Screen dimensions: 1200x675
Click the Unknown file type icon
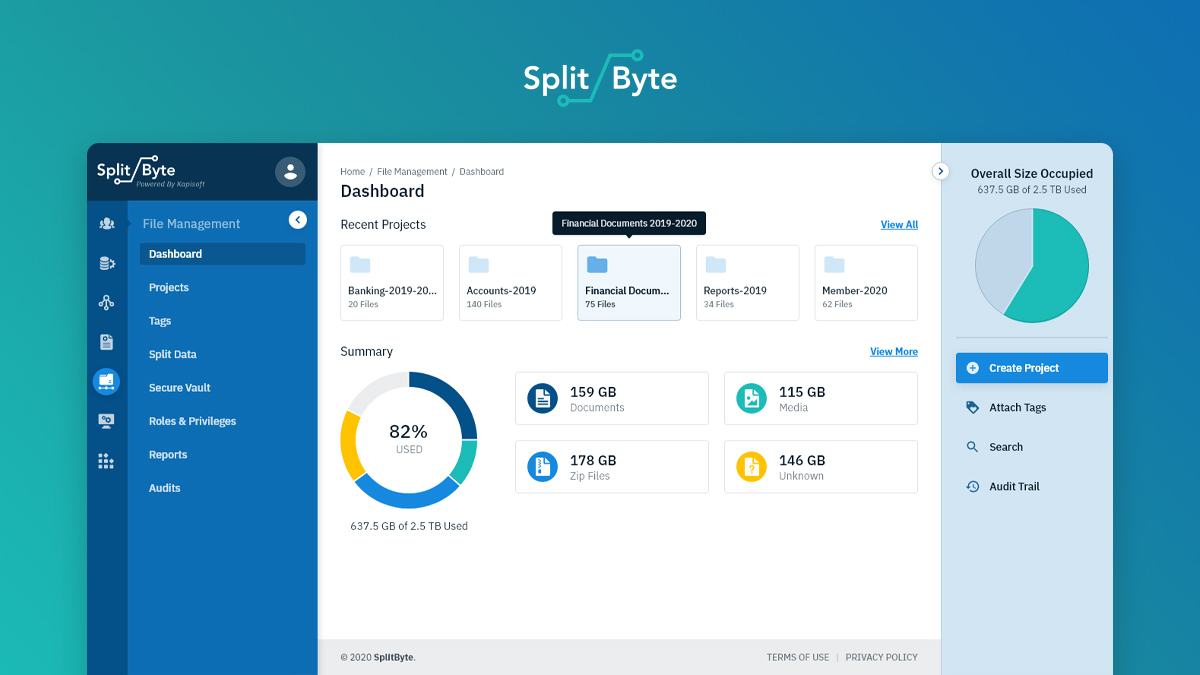point(752,466)
